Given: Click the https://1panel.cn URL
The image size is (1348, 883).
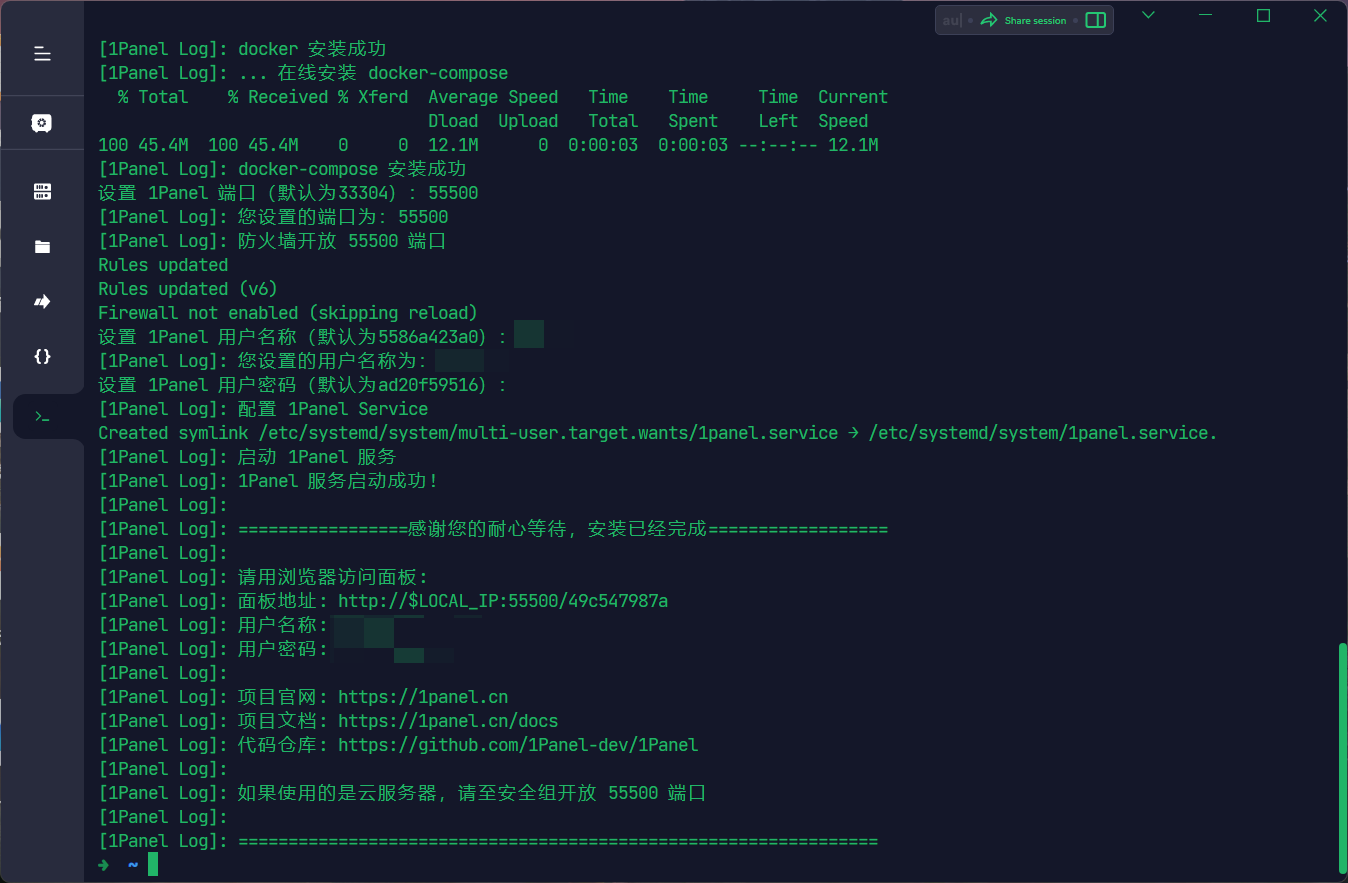Looking at the screenshot, I should (423, 697).
